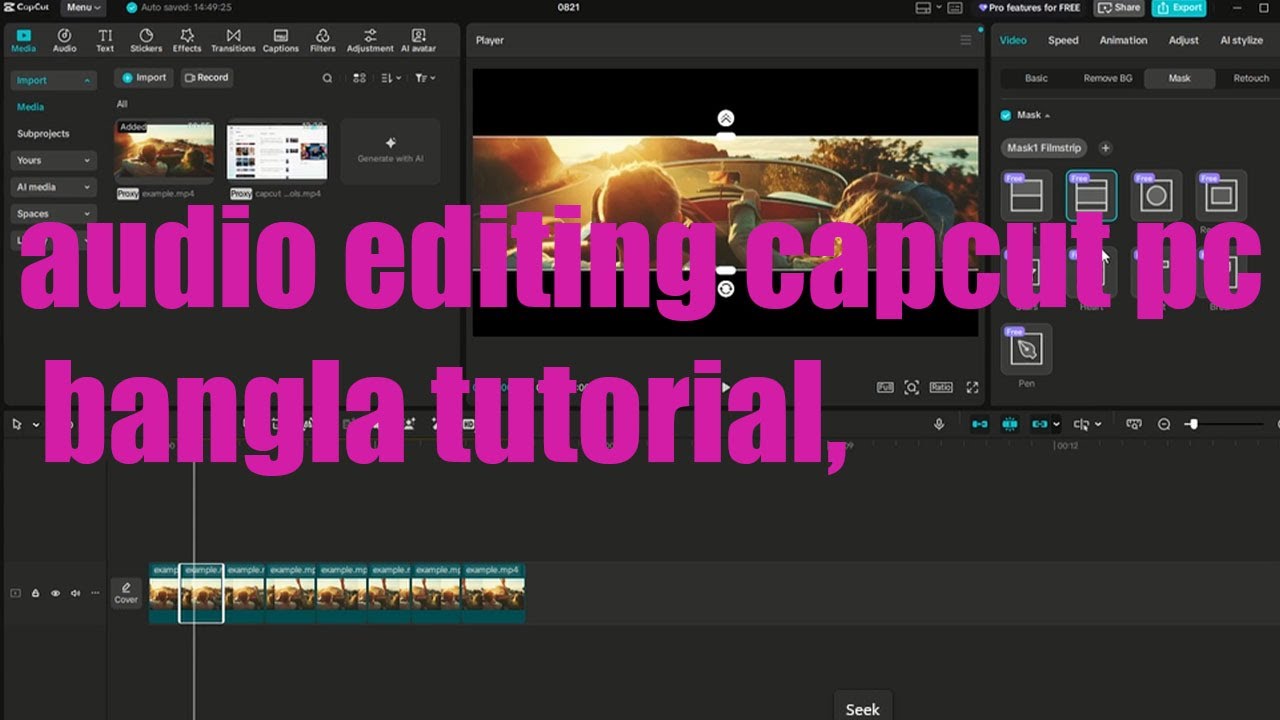Uncheck the Mask checkbox

tap(1006, 115)
